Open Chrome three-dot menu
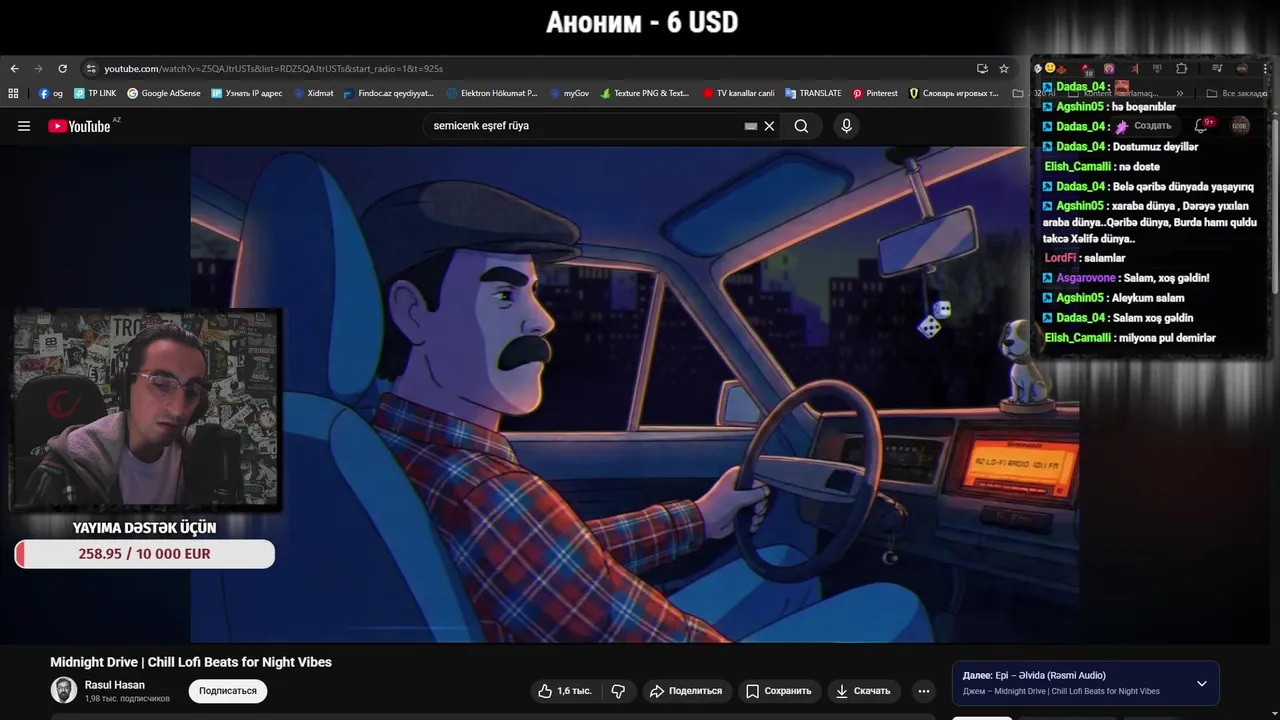This screenshot has width=1280, height=720. point(1266,68)
